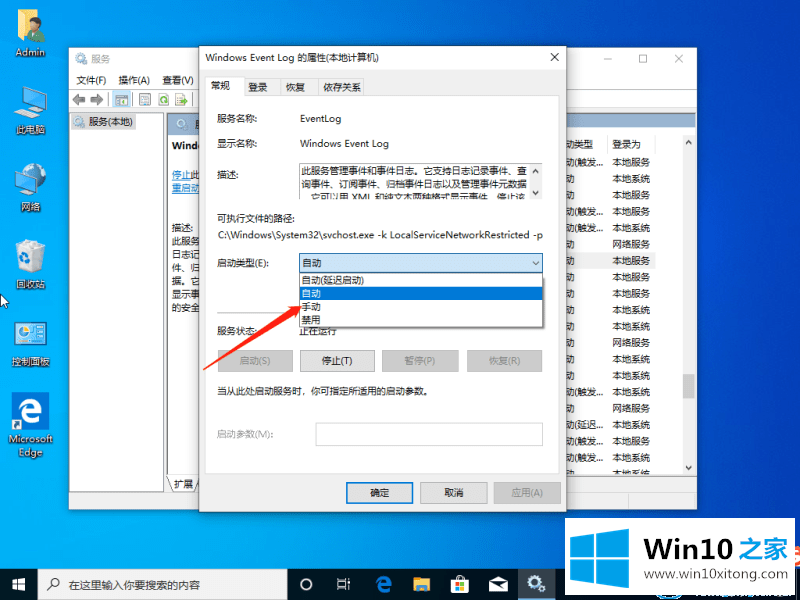
Task: Switch to the 登录 tab
Action: click(258, 87)
